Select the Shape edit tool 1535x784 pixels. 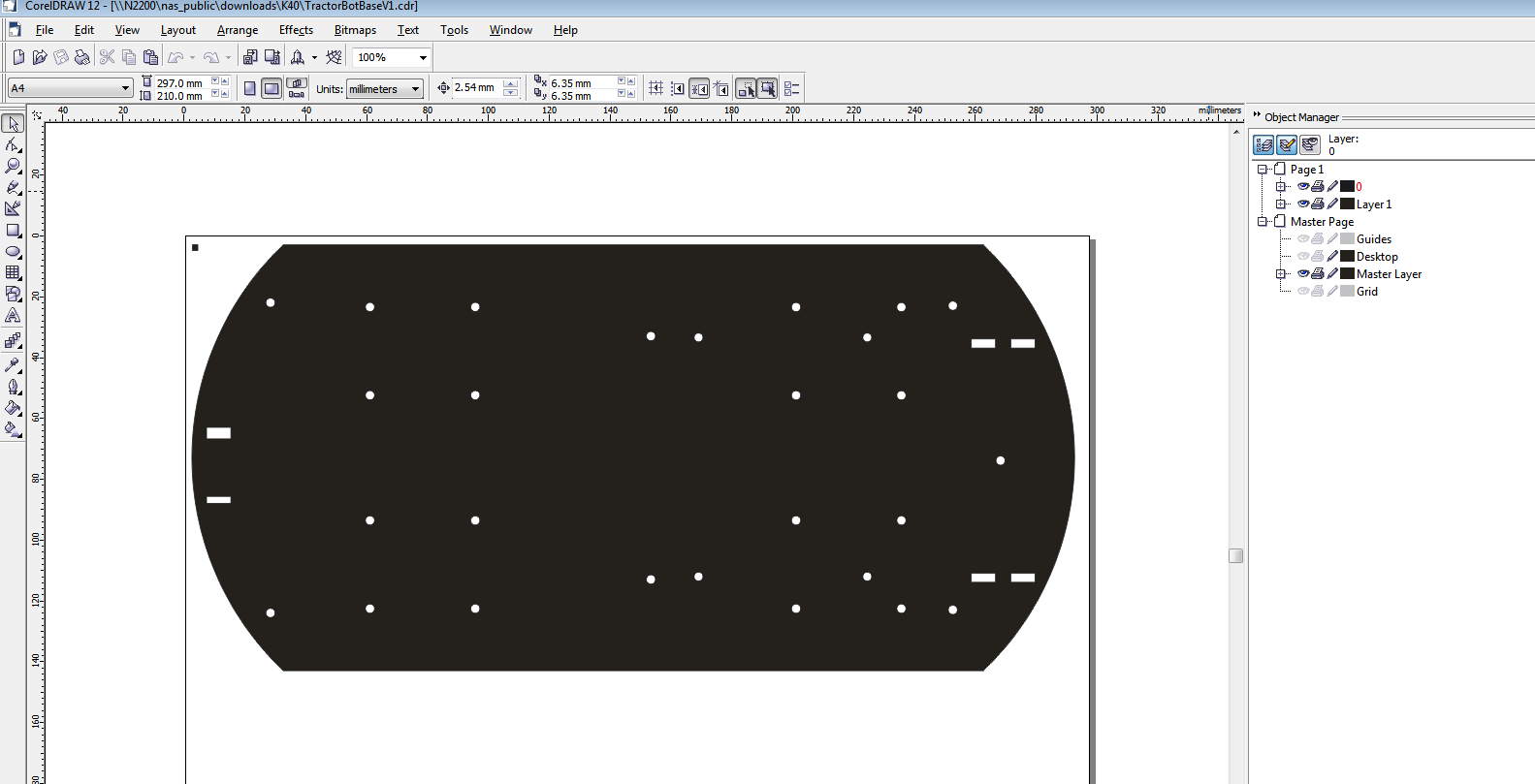(13, 144)
